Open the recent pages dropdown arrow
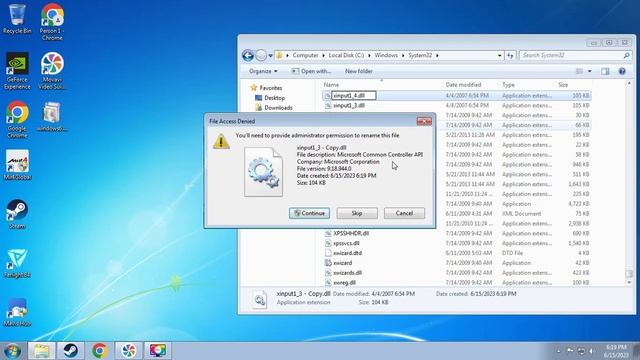The height and width of the screenshot is (360, 640). [270, 56]
